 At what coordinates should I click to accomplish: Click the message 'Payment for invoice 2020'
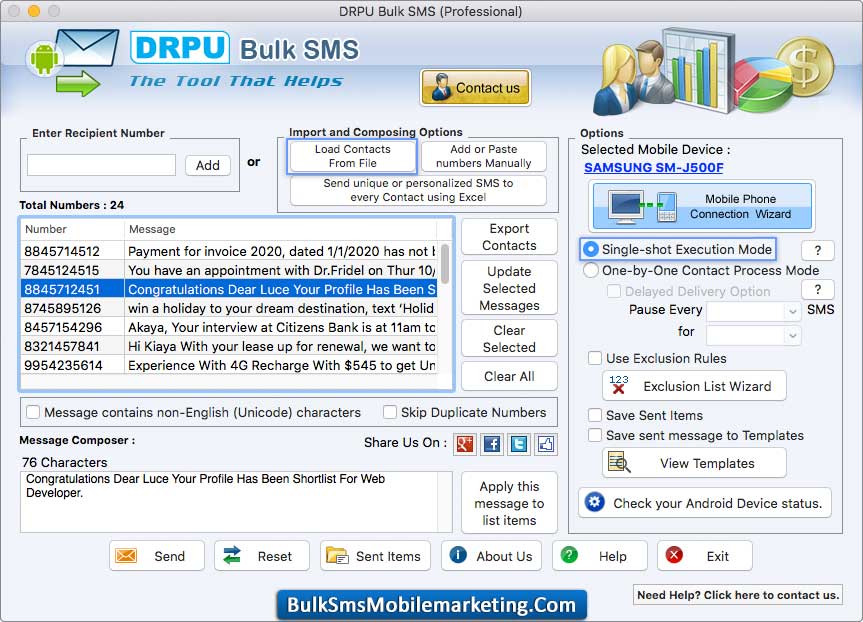click(x=281, y=252)
